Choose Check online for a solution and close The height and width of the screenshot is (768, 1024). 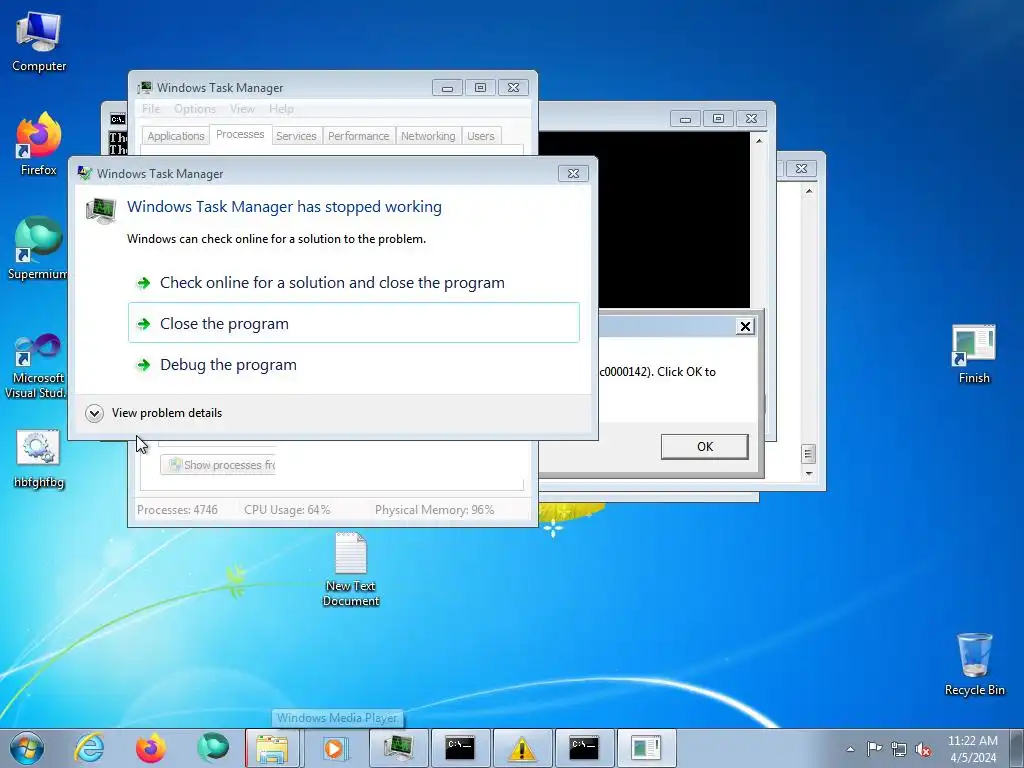coord(353,283)
